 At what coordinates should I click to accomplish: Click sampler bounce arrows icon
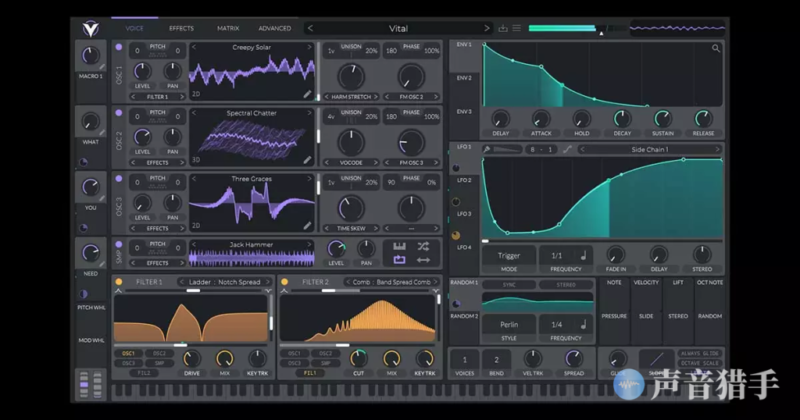coord(423,260)
